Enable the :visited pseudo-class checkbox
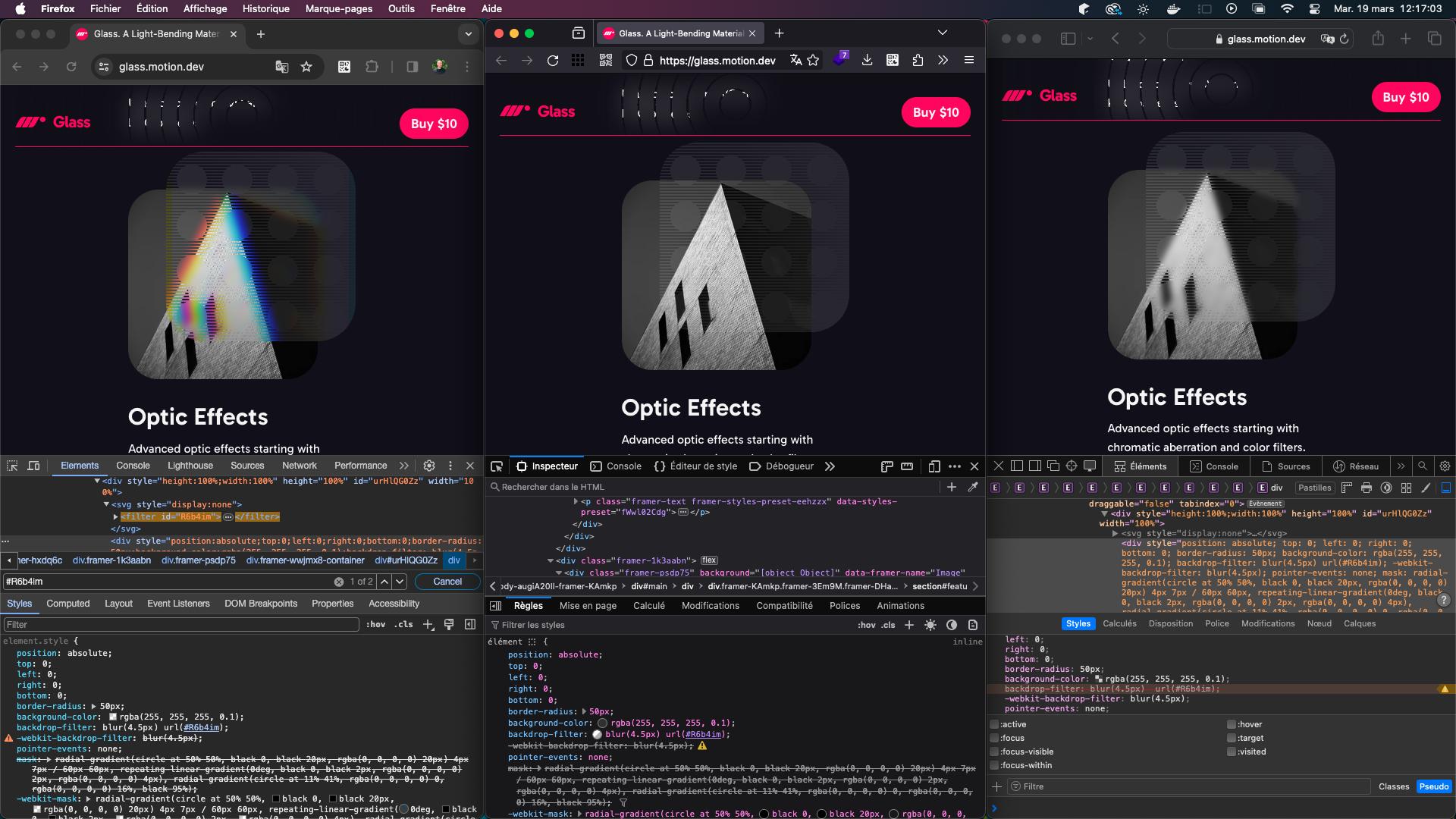 (x=1232, y=752)
